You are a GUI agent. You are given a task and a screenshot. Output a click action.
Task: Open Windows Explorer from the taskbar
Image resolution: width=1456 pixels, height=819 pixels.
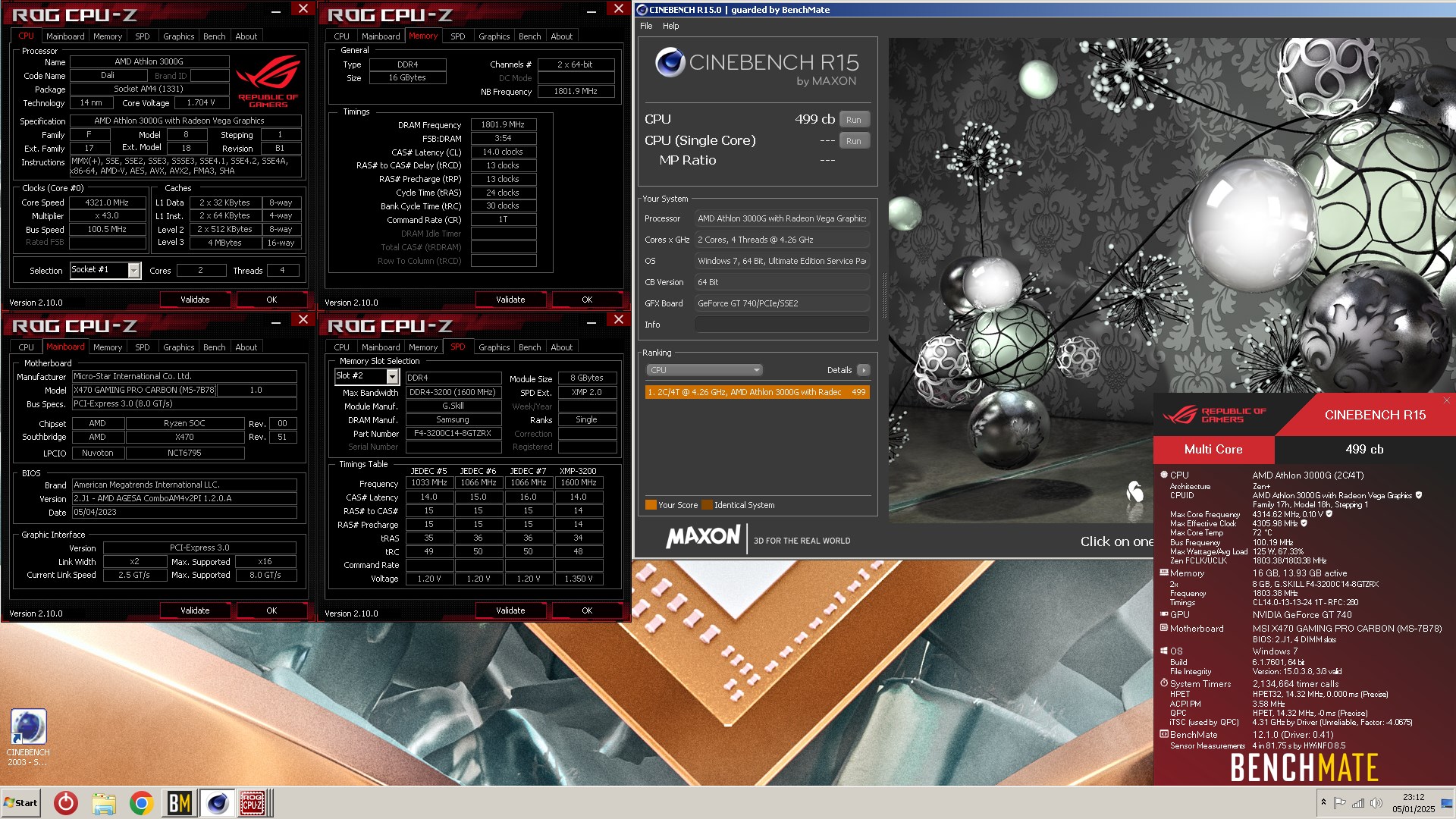coord(104,802)
